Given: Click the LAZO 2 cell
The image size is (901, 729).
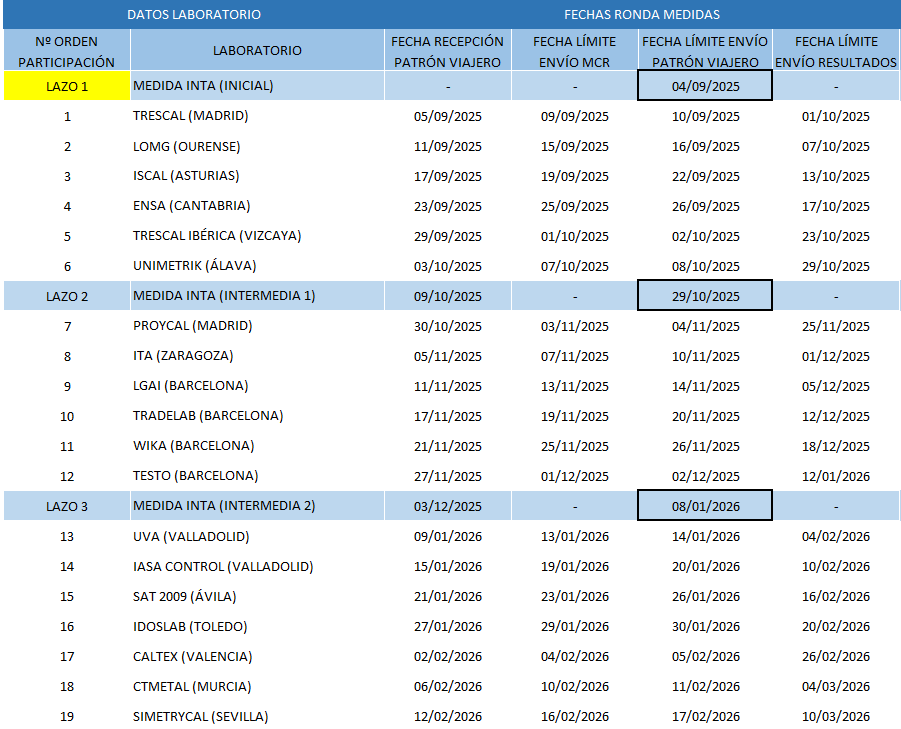Looking at the screenshot, I should click(67, 296).
